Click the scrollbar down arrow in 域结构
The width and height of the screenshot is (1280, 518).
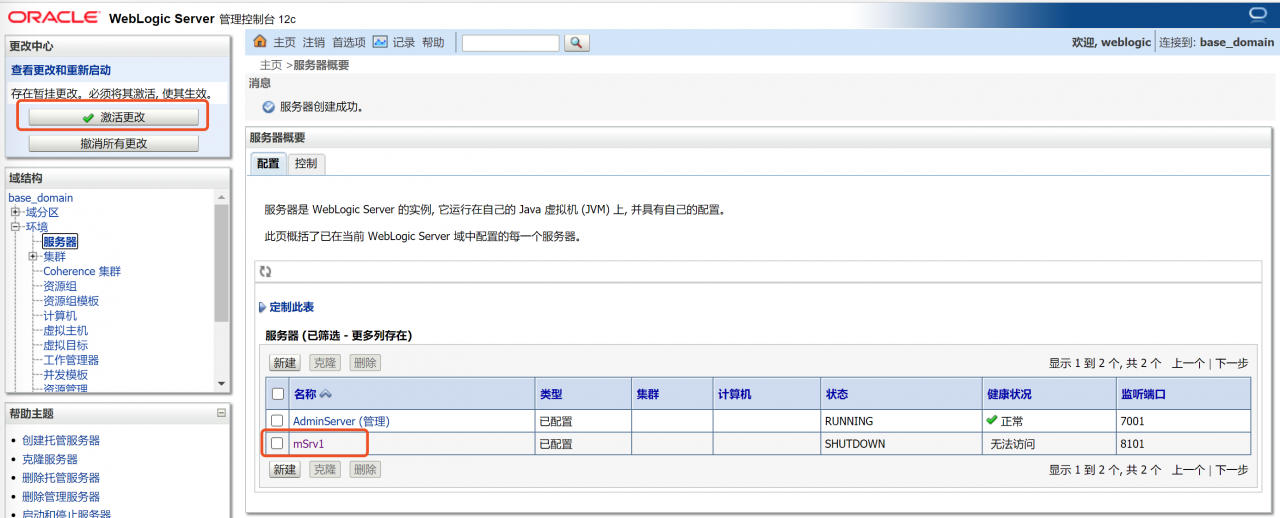[221, 384]
